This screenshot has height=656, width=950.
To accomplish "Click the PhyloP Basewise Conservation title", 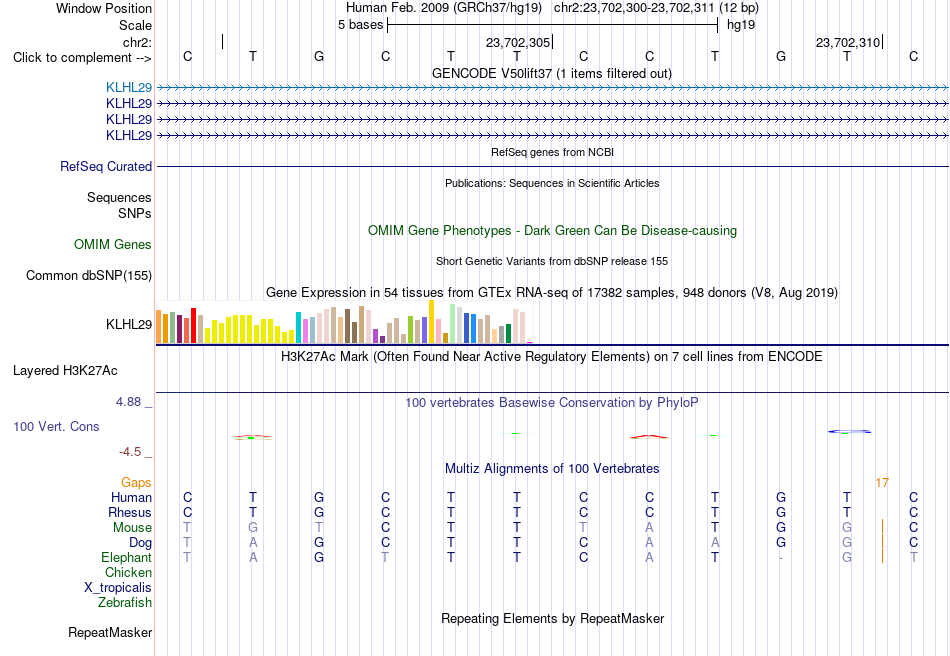I will point(552,402).
